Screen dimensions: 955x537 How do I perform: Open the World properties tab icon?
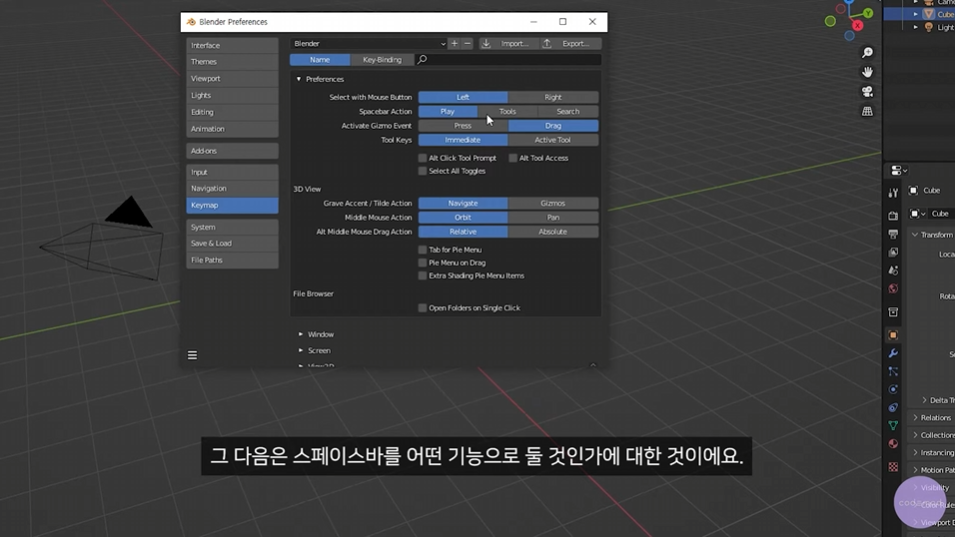click(893, 289)
